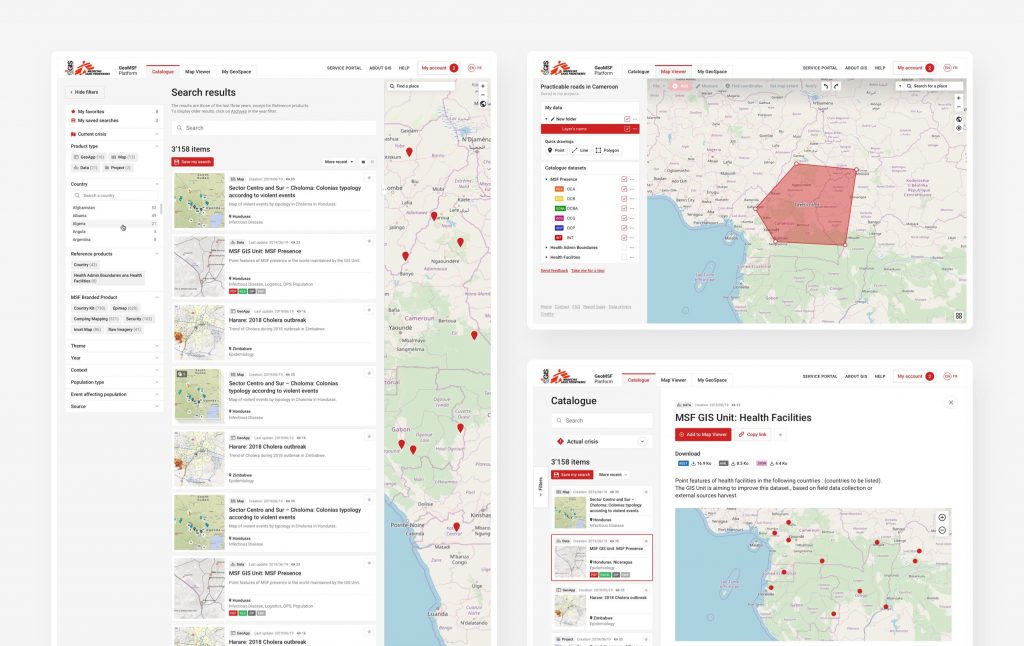
Task: Zoom in on the Health Facilities preview map
Action: pyautogui.click(x=942, y=517)
